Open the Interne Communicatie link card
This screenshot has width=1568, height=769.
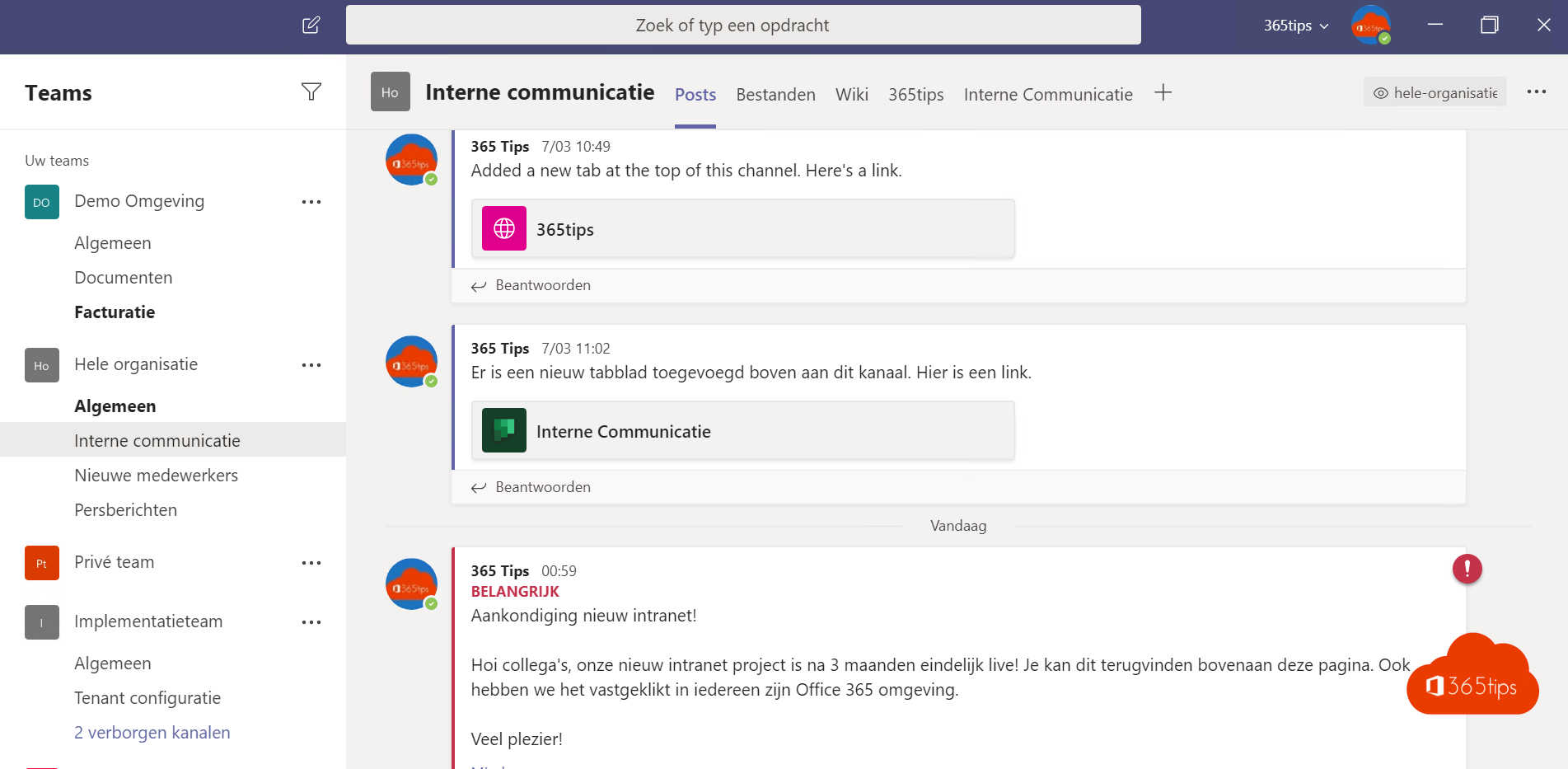[x=743, y=430]
